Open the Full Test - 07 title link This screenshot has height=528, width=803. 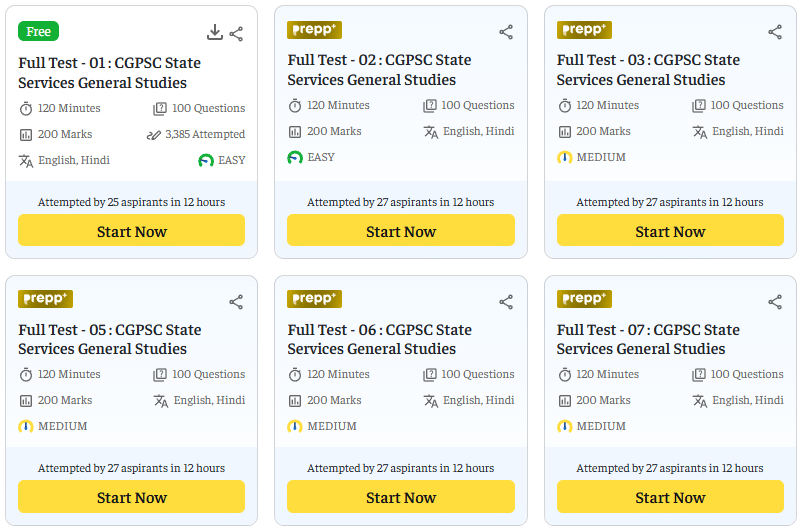click(648, 339)
